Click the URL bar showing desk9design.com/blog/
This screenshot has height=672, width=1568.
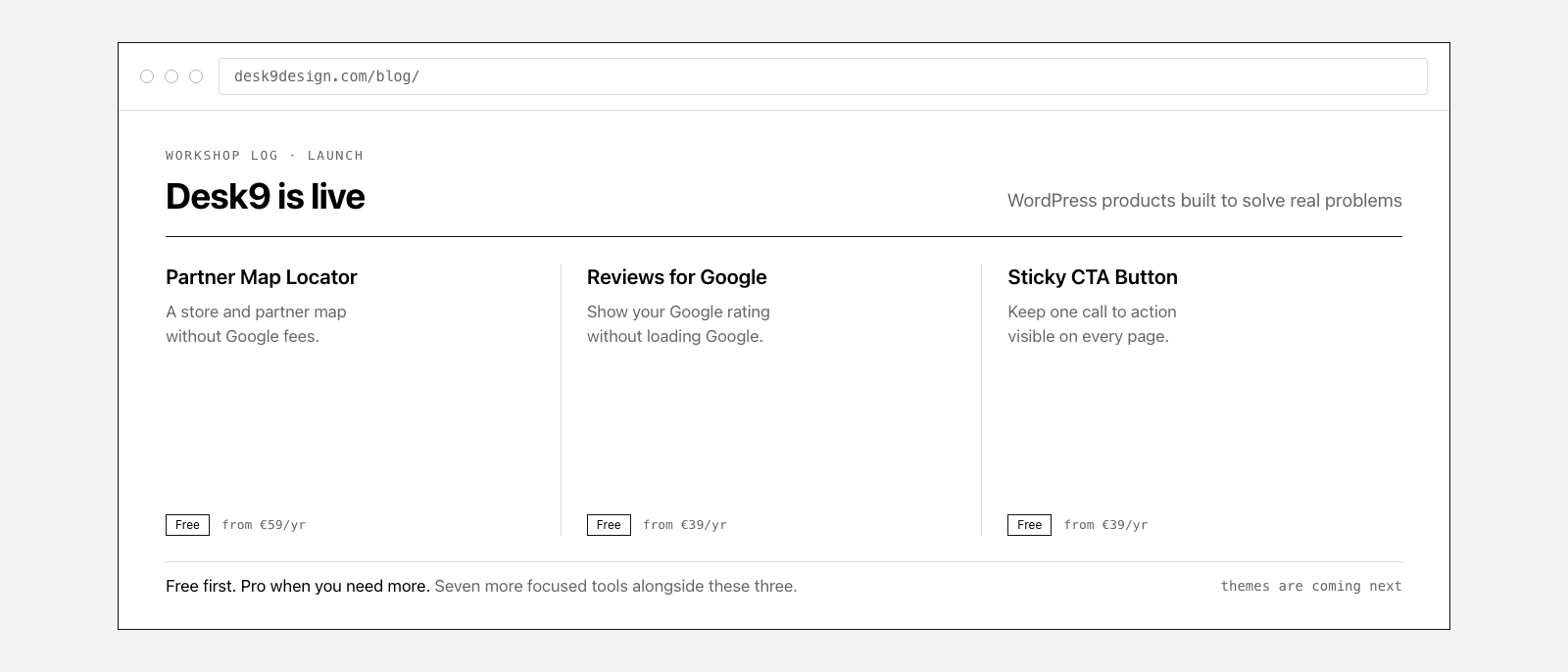[822, 76]
